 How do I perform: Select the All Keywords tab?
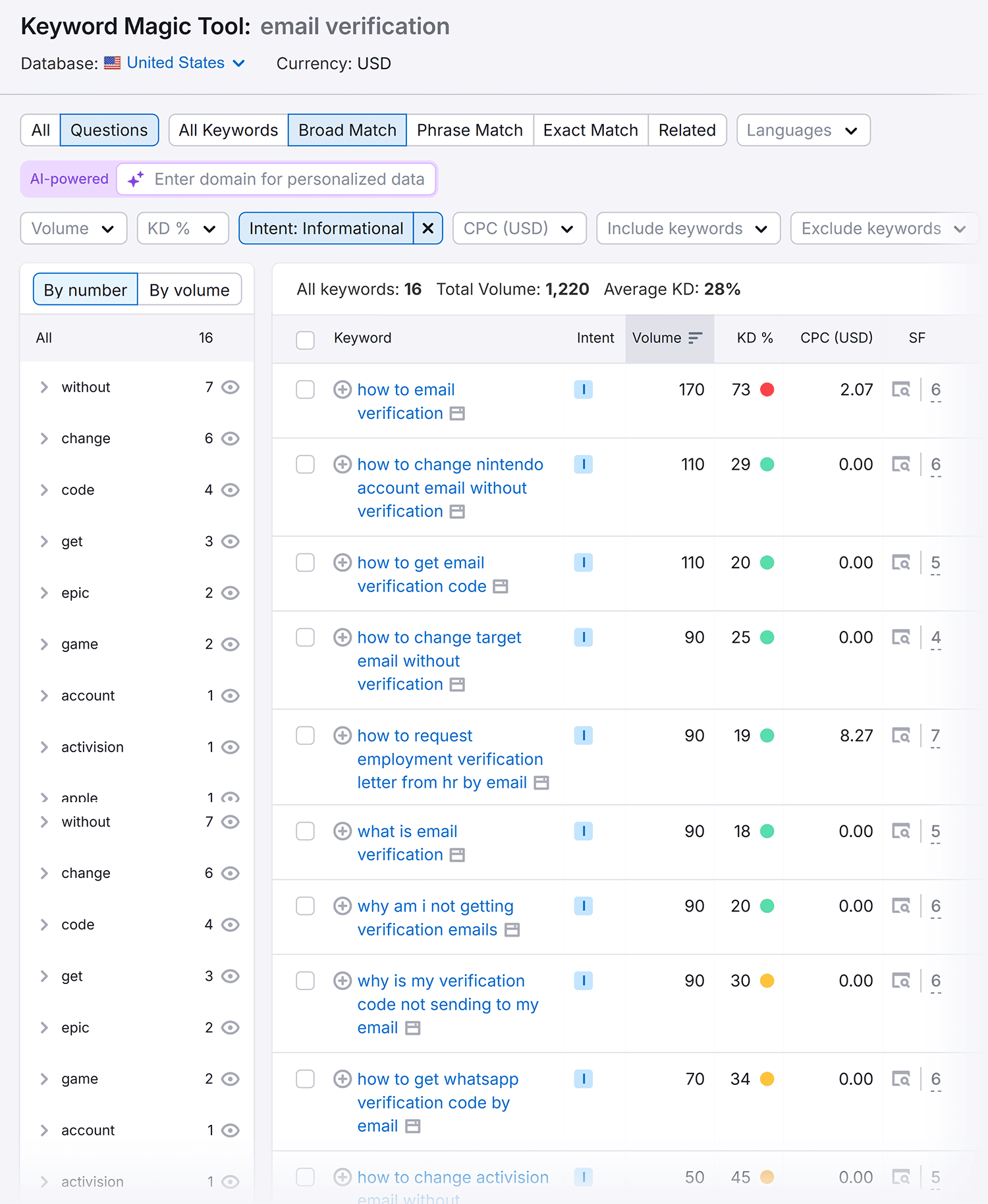[x=229, y=130]
